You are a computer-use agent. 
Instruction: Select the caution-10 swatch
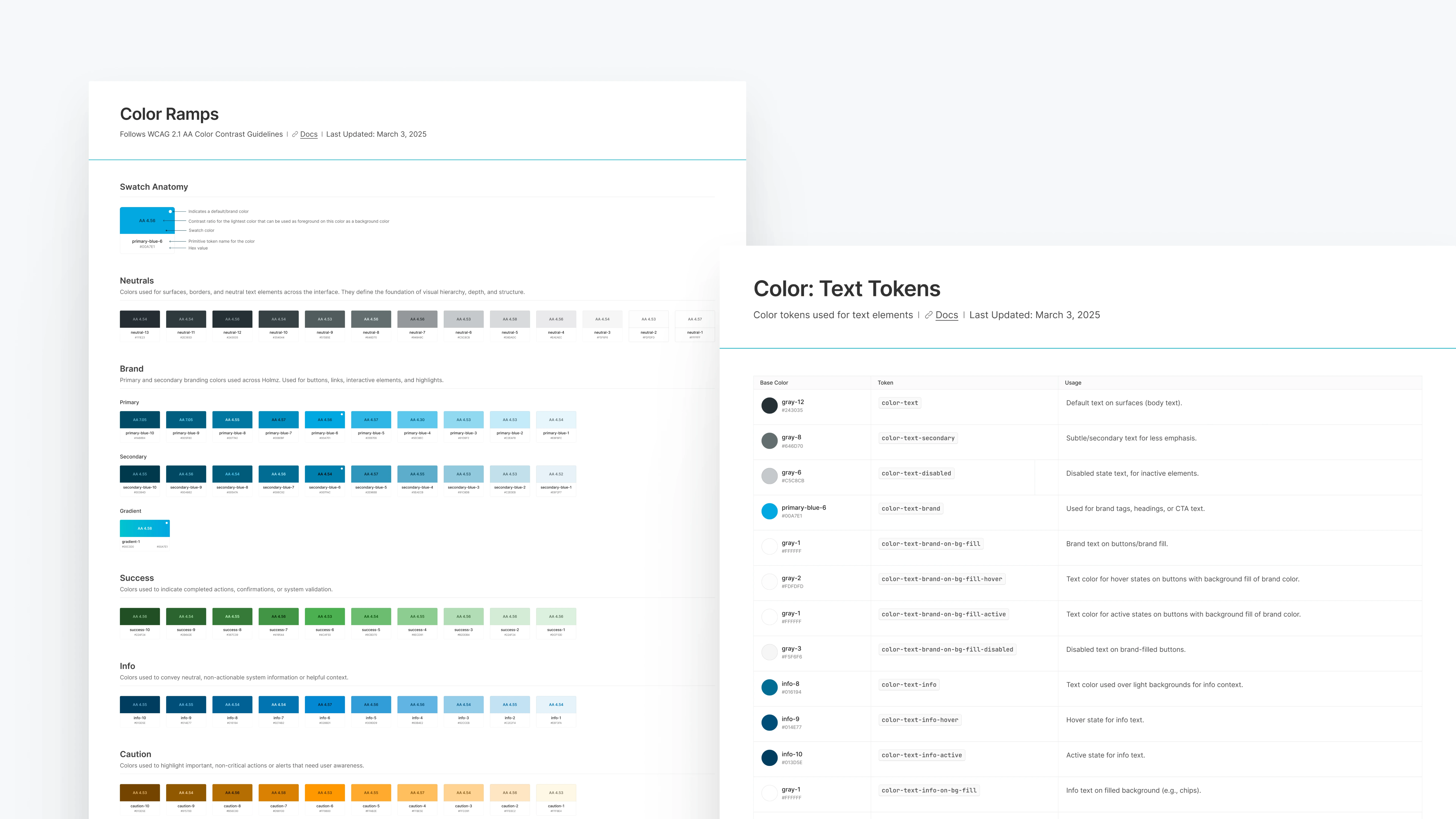click(x=140, y=800)
